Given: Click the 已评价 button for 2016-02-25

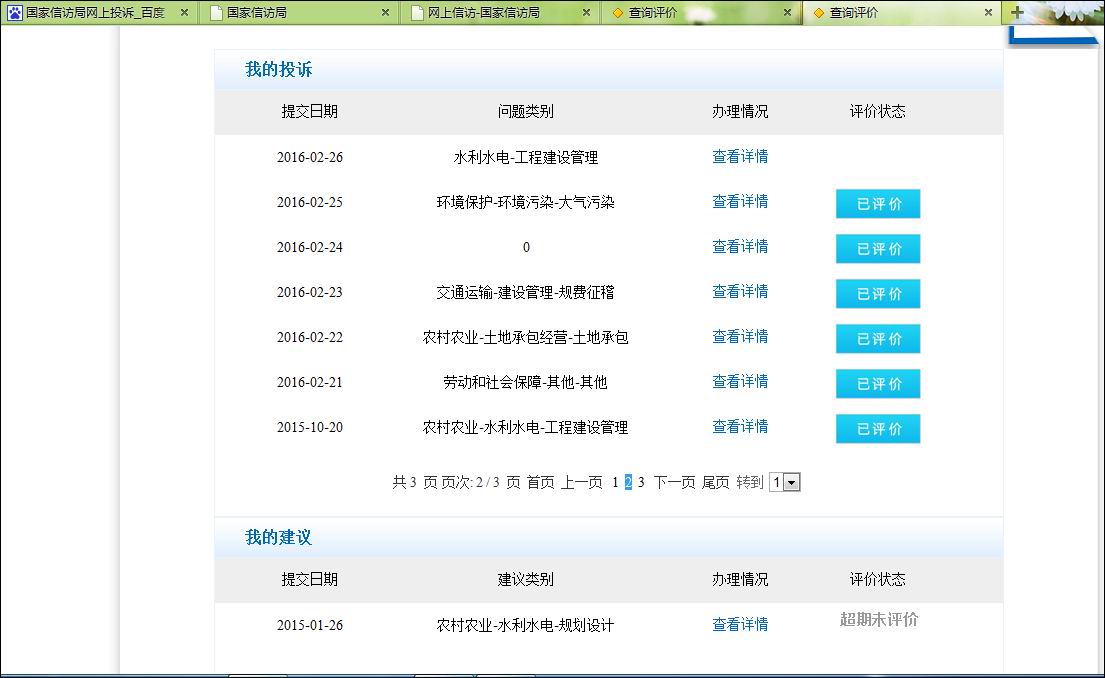Looking at the screenshot, I should [x=877, y=203].
